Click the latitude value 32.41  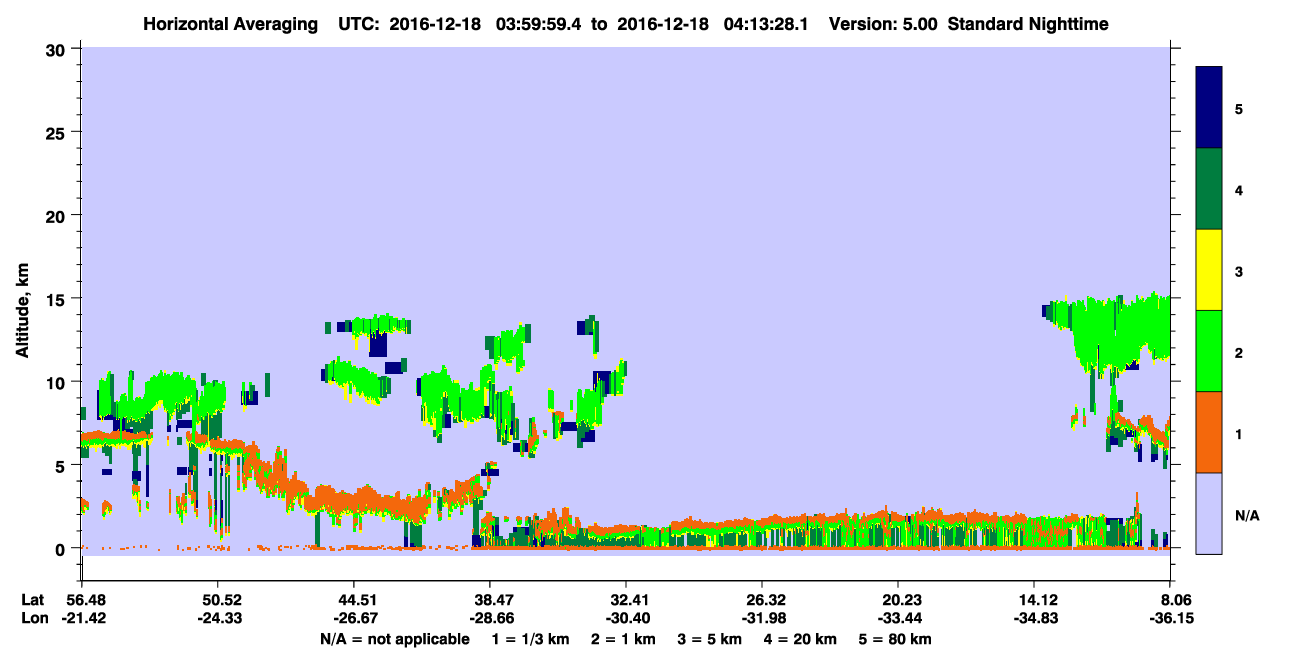coord(626,600)
